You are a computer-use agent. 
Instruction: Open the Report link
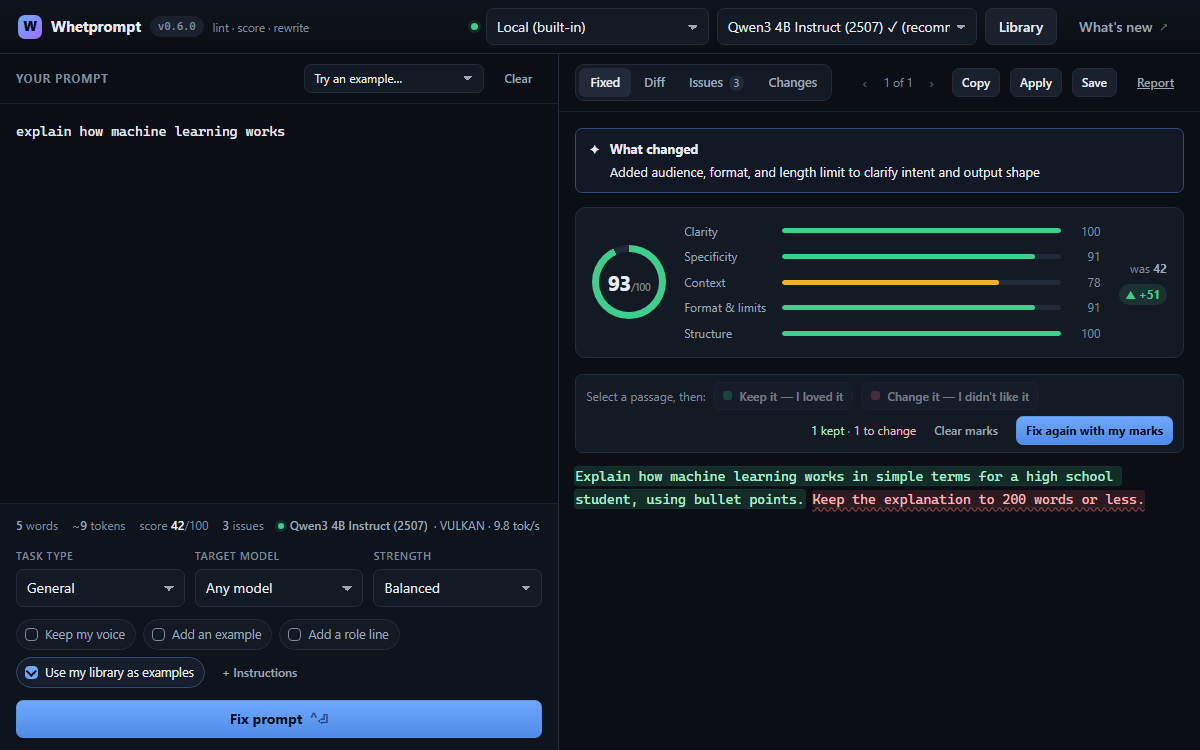tap(1155, 83)
